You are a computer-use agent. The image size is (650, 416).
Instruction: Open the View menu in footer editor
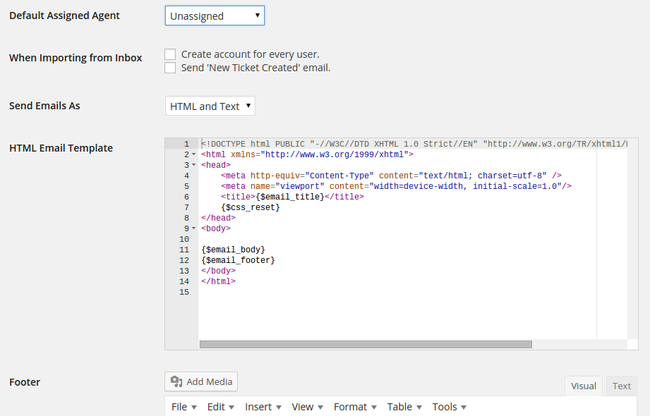307,407
